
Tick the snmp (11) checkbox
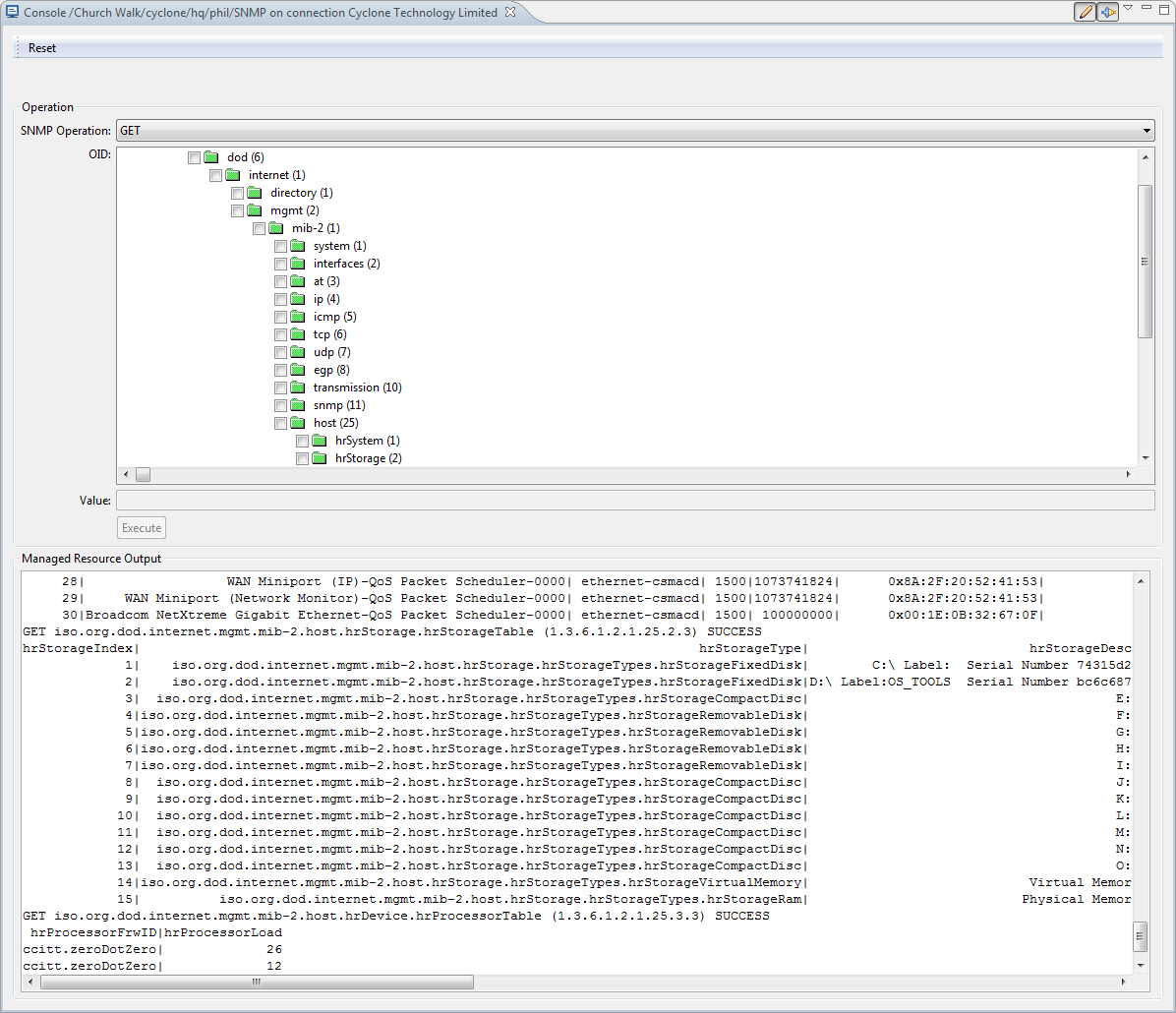point(280,406)
